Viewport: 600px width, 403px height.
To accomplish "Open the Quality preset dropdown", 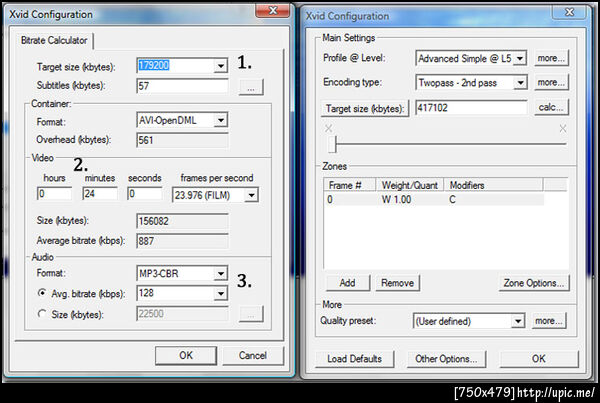I will tap(517, 321).
